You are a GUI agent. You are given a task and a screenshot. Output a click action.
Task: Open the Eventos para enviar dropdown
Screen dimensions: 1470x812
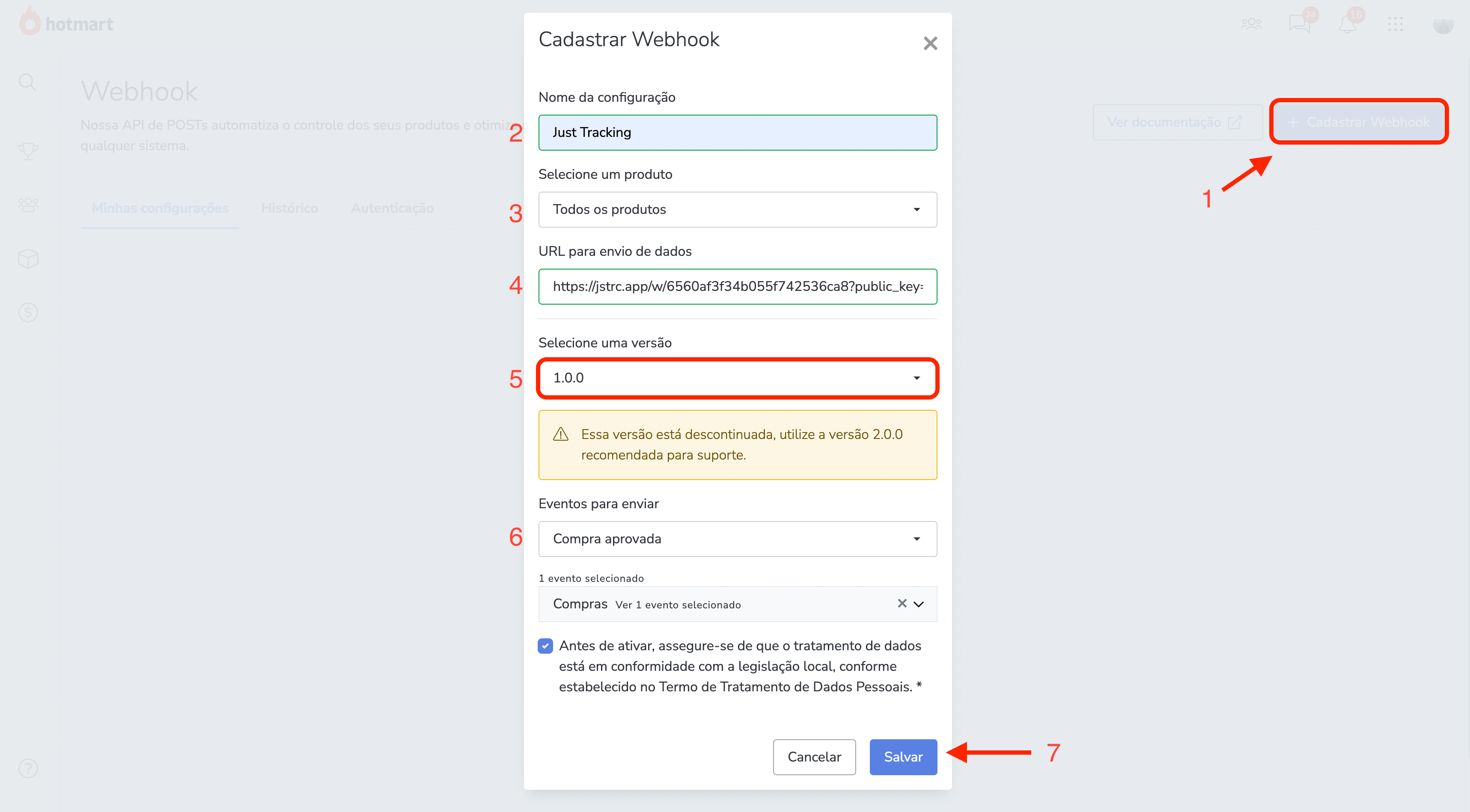737,538
